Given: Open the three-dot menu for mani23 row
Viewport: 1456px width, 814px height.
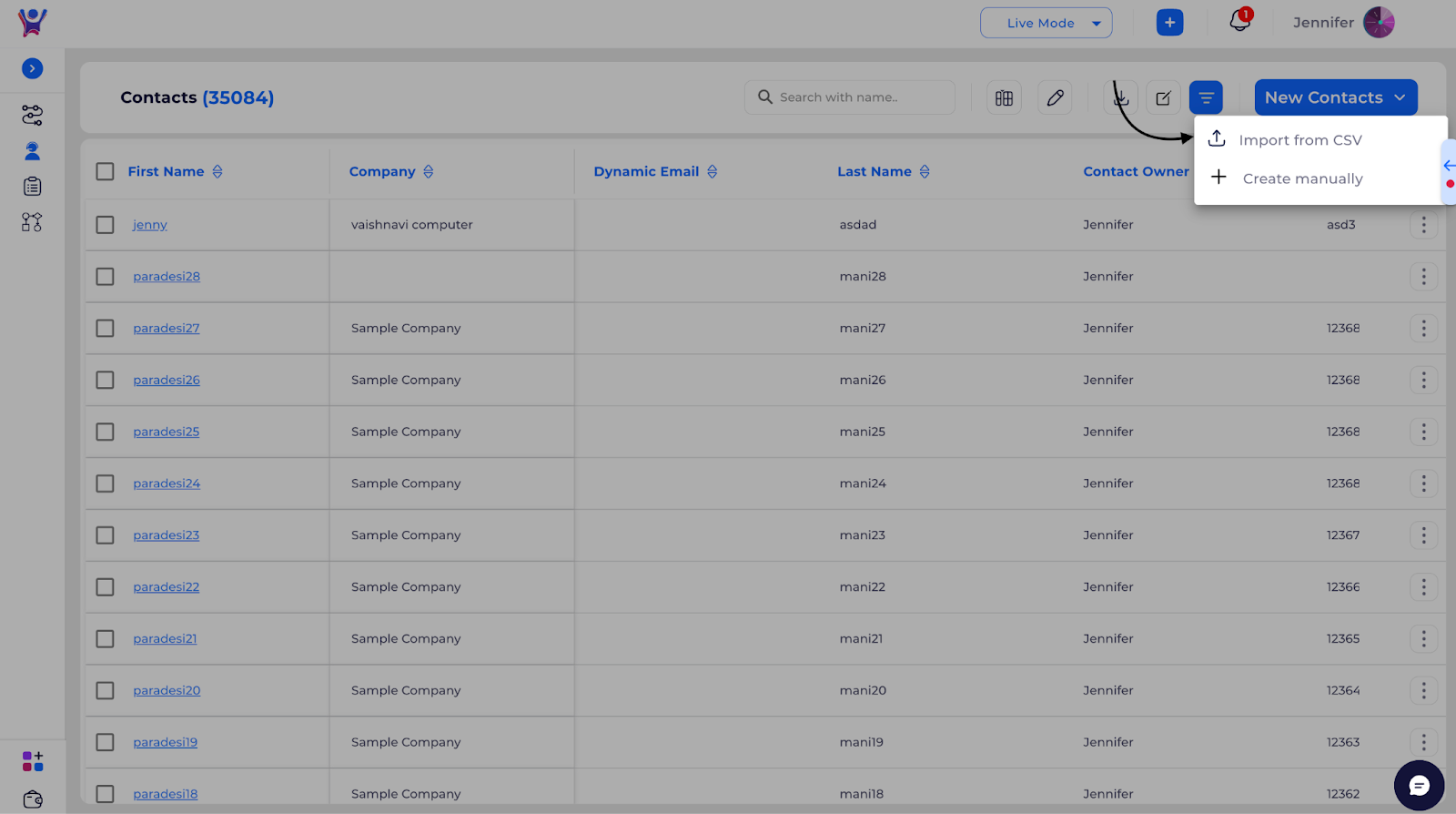Looking at the screenshot, I should [1423, 535].
